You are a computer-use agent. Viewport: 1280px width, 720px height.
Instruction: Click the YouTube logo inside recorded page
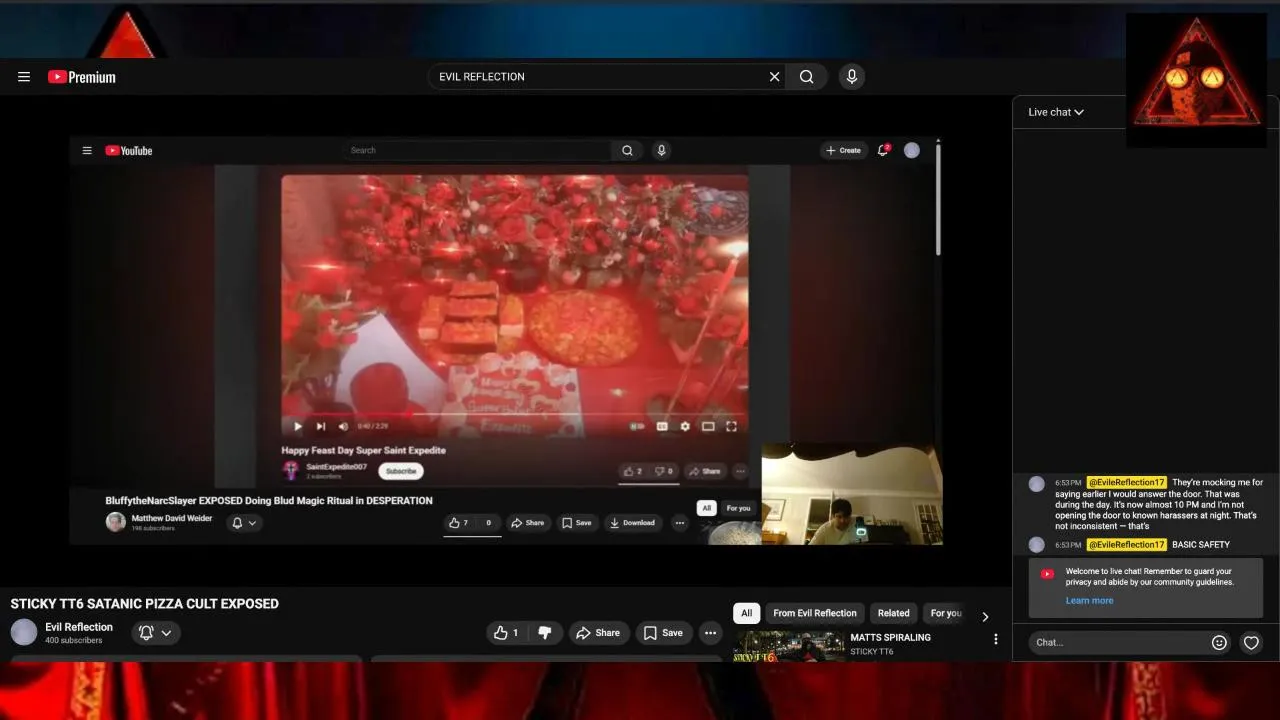click(x=129, y=151)
